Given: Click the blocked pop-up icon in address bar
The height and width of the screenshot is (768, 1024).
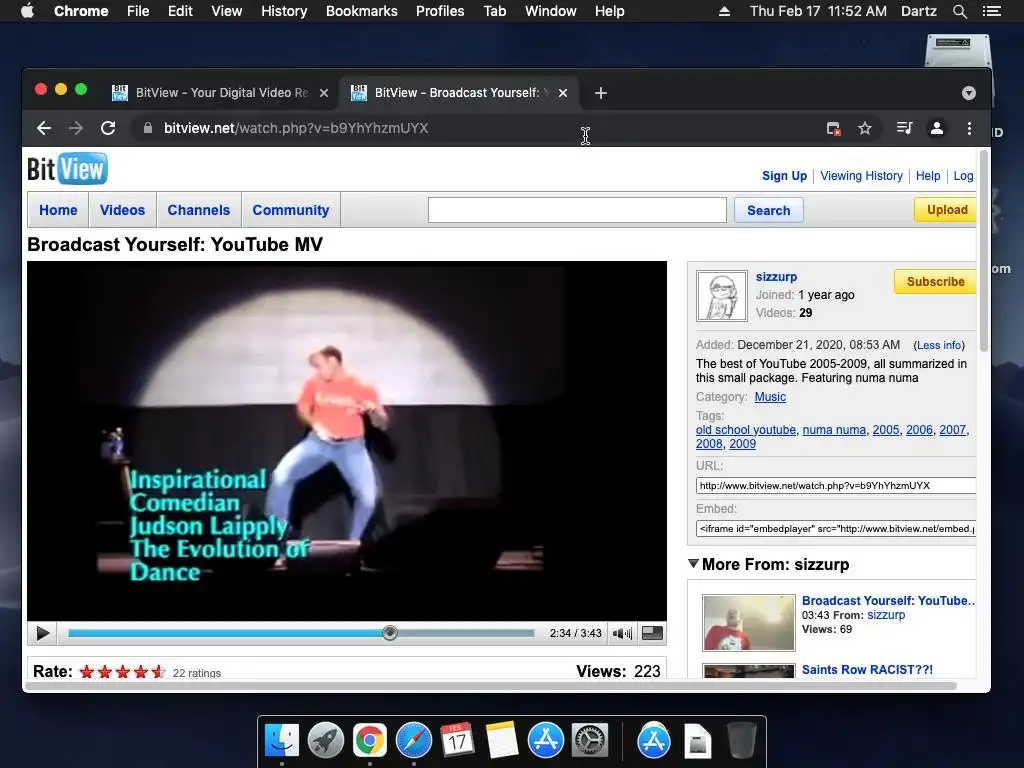Looking at the screenshot, I should pyautogui.click(x=833, y=128).
